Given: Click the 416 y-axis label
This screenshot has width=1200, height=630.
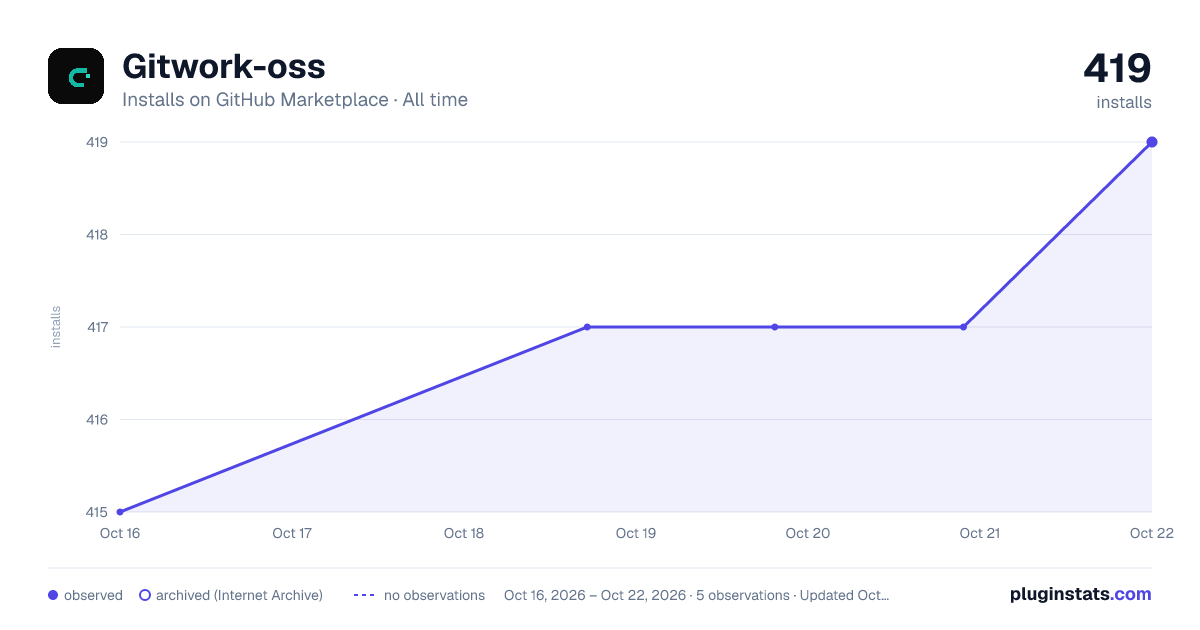Looking at the screenshot, I should tap(97, 420).
